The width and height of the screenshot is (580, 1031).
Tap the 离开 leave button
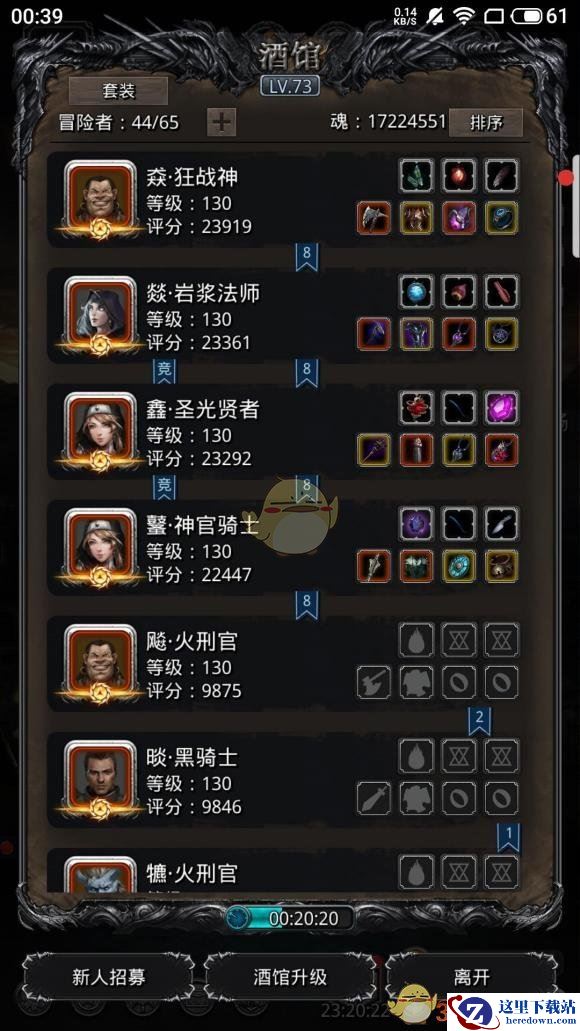click(x=471, y=976)
